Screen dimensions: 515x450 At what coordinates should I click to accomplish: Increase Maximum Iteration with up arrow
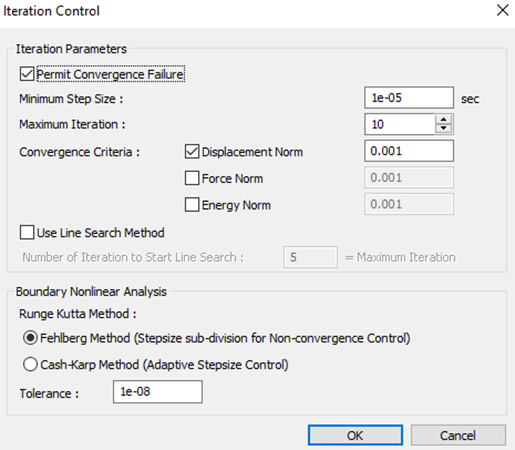click(444, 120)
